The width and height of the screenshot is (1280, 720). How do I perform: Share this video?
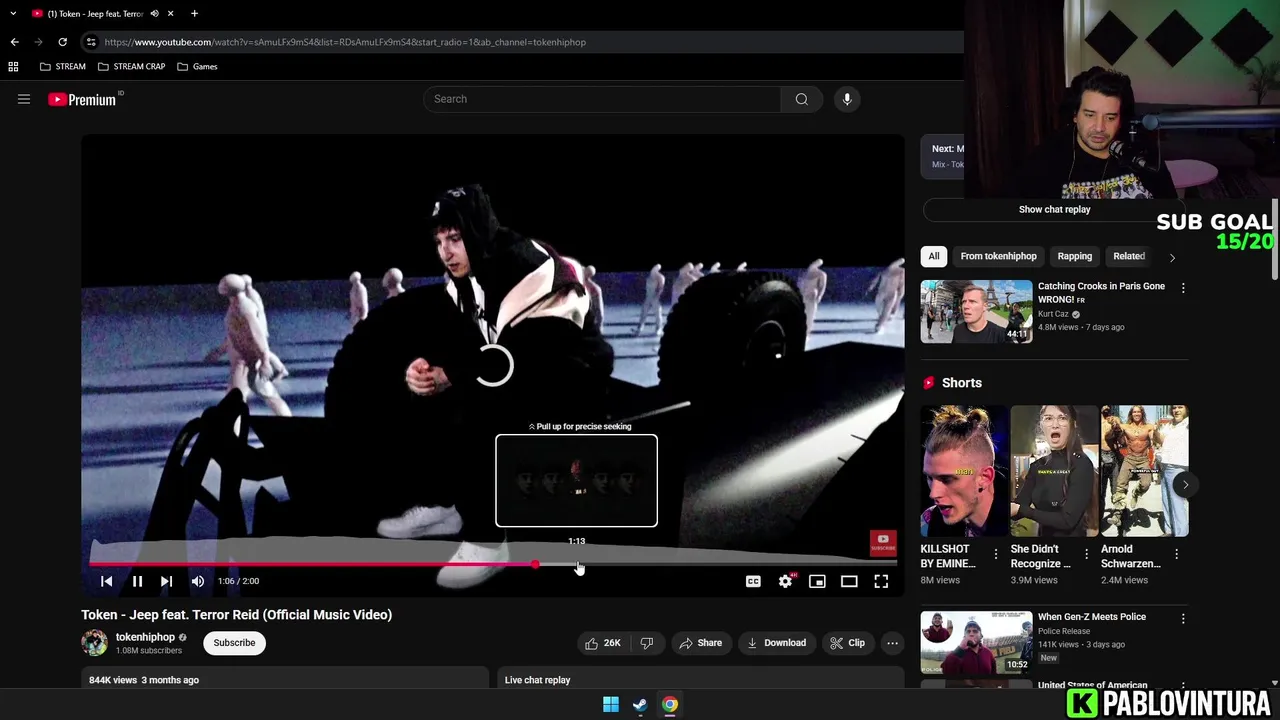(x=700, y=643)
